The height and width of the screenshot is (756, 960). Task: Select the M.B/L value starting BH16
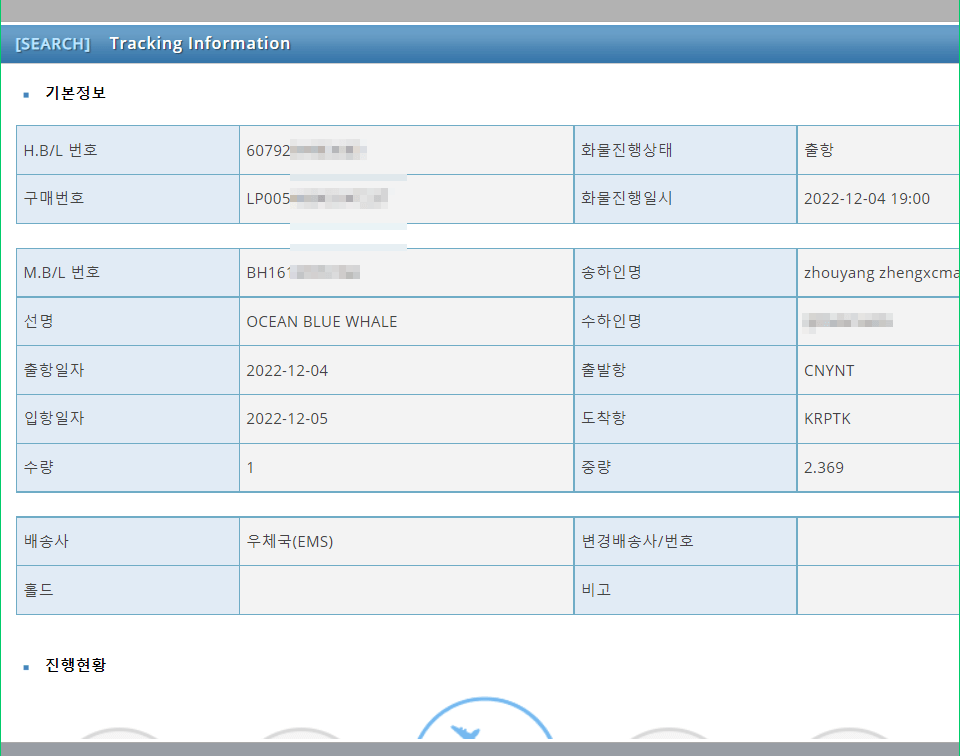[303, 272]
